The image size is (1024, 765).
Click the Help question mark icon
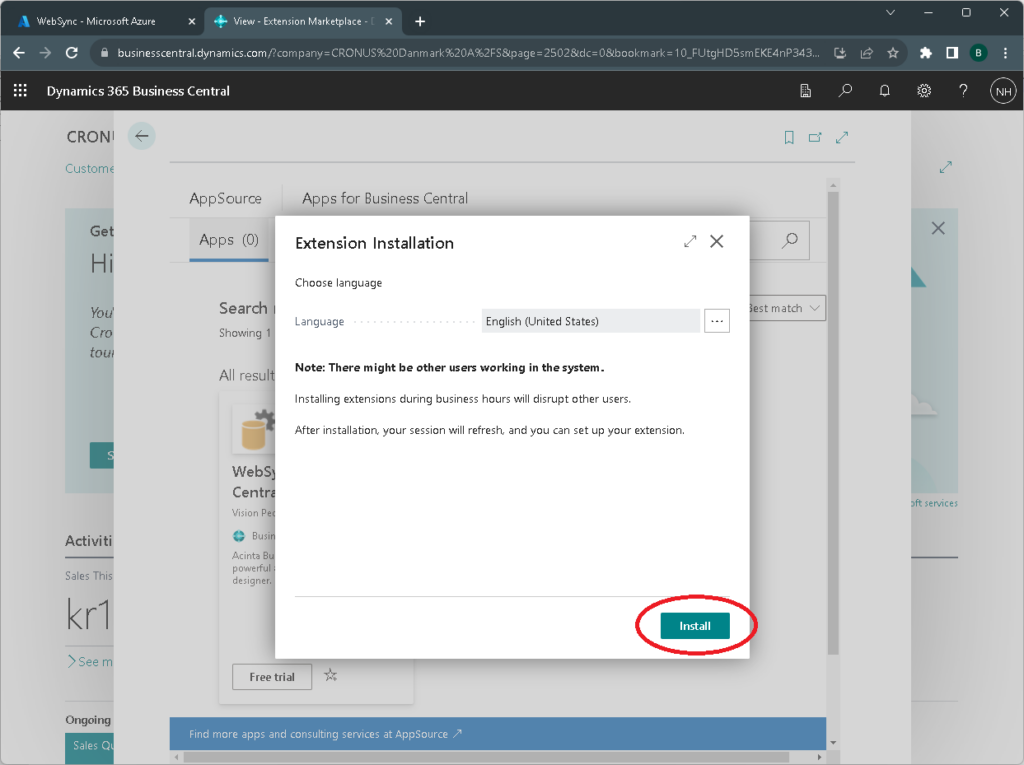pos(963,91)
